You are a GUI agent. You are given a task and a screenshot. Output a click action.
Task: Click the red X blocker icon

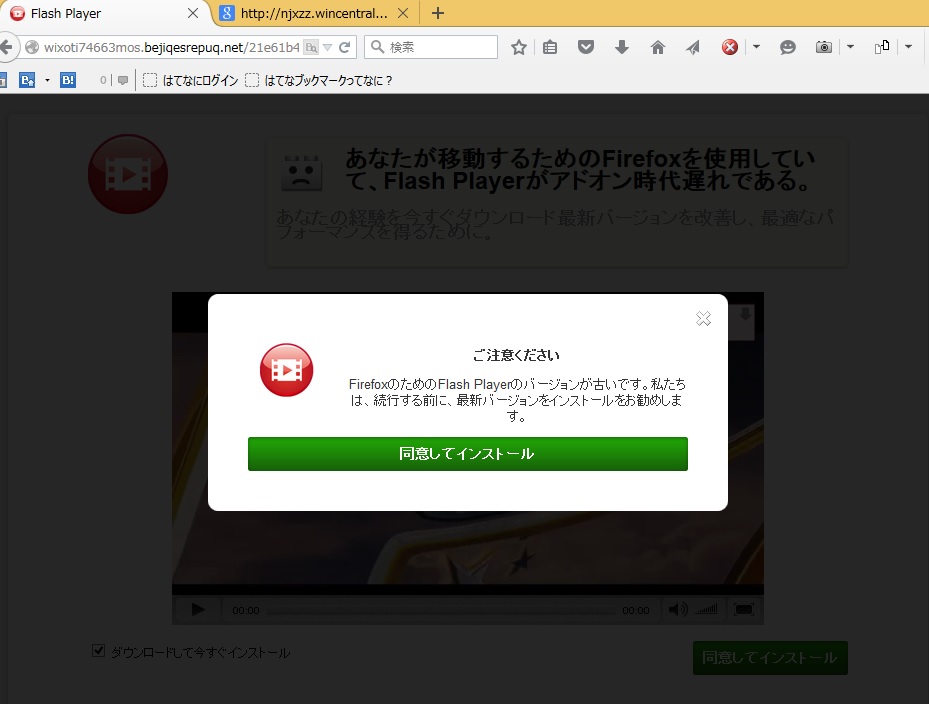point(730,47)
